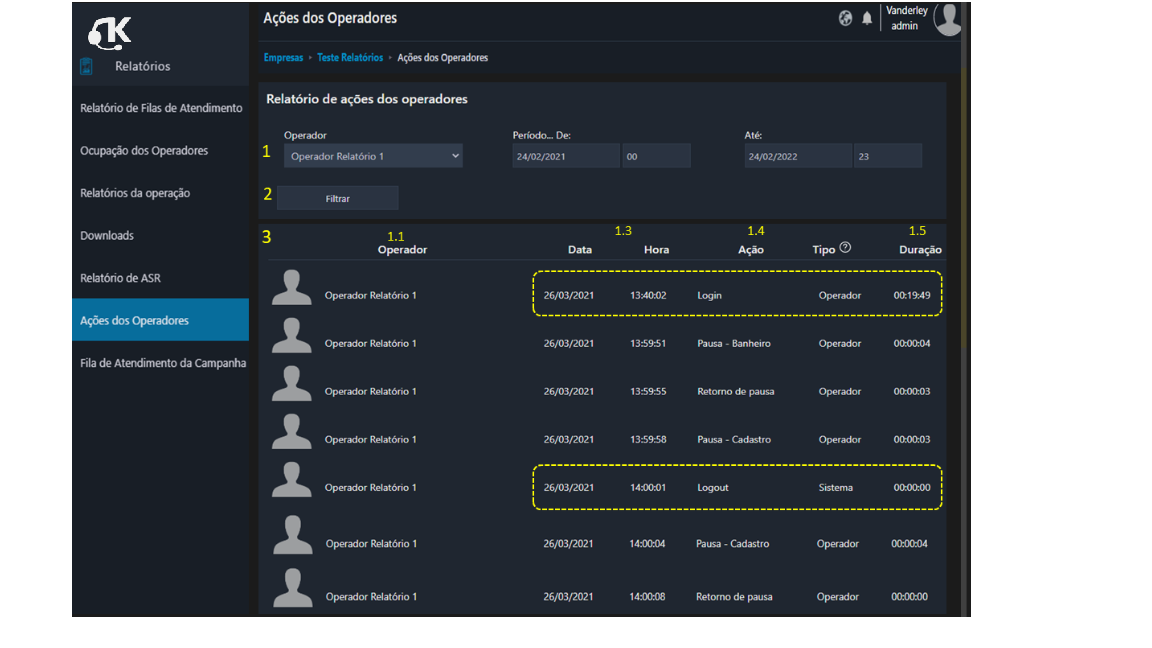Click time 14:00:01

[648, 487]
